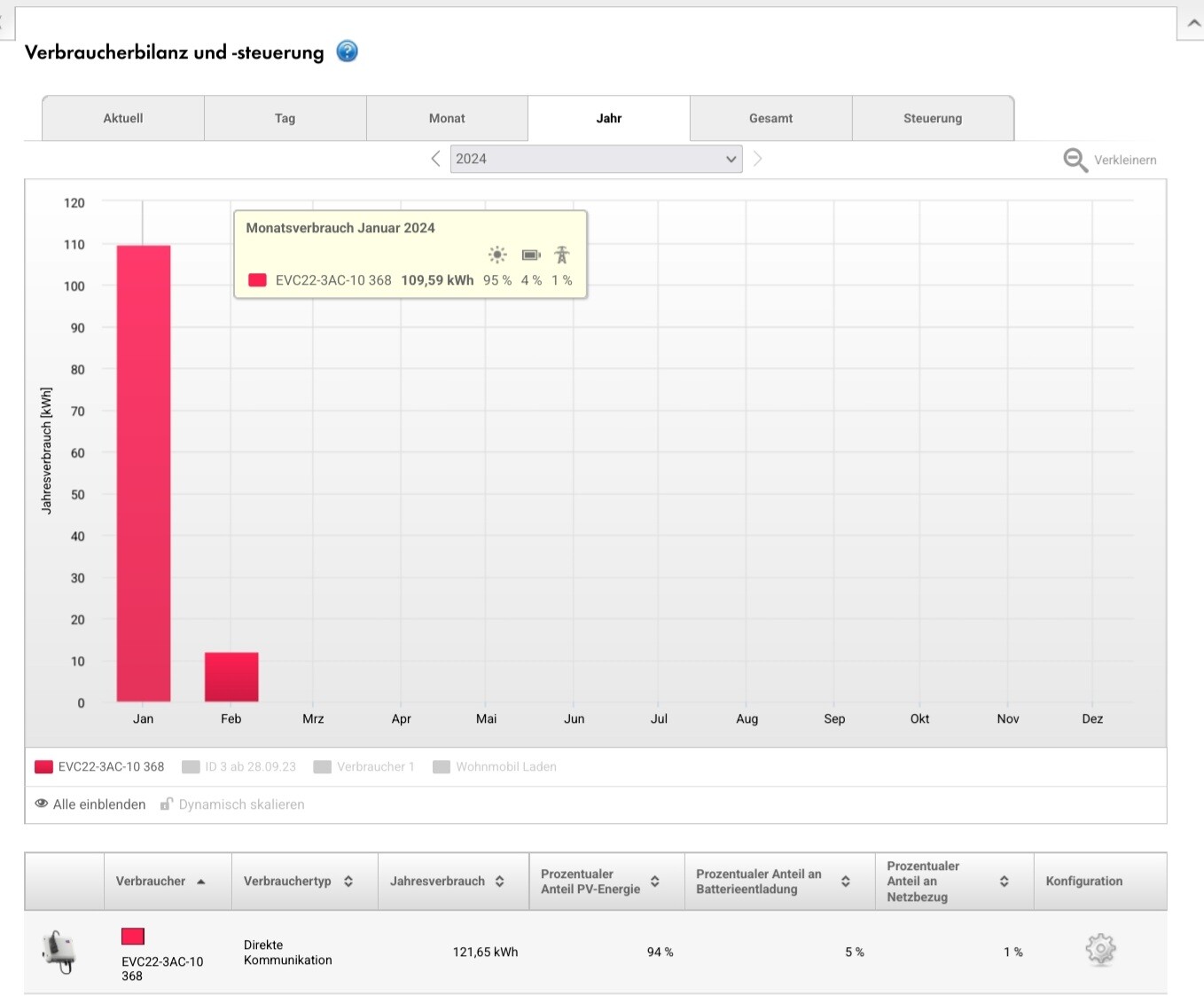Click the wallbox device icon in table row
This screenshot has height=996, width=1204.
(60, 952)
